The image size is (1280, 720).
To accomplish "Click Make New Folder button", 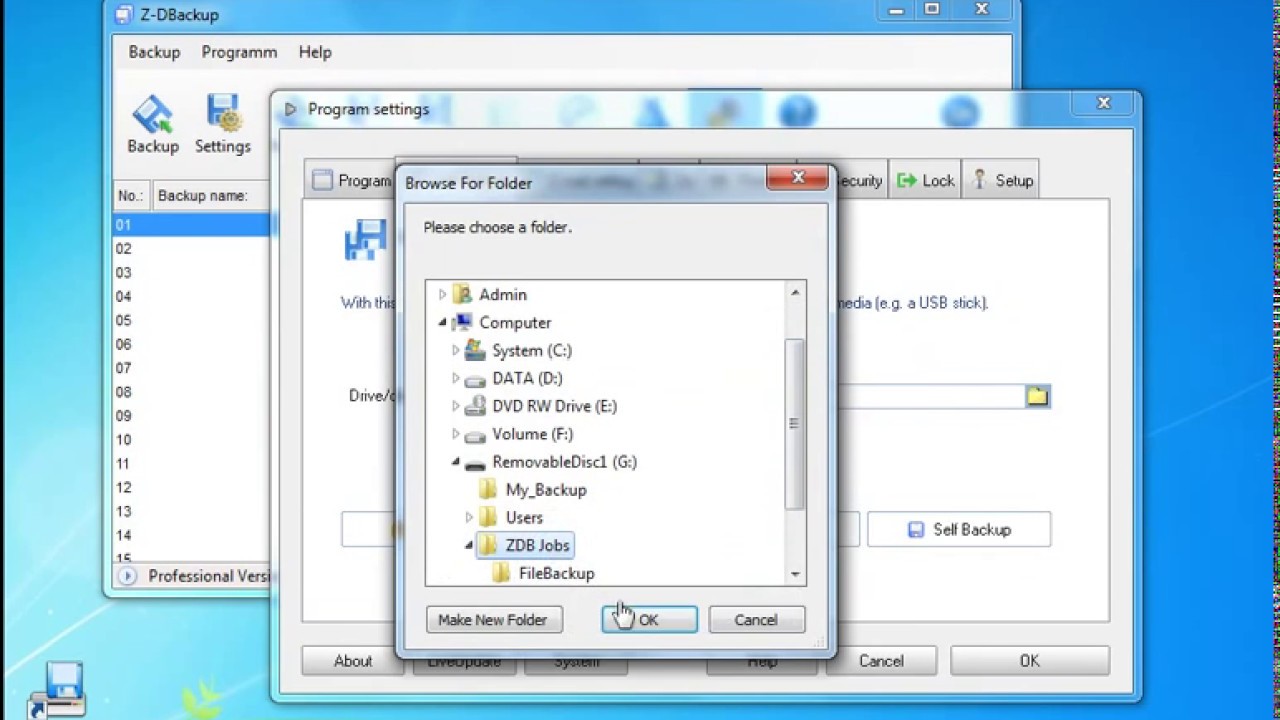I will tap(493, 620).
